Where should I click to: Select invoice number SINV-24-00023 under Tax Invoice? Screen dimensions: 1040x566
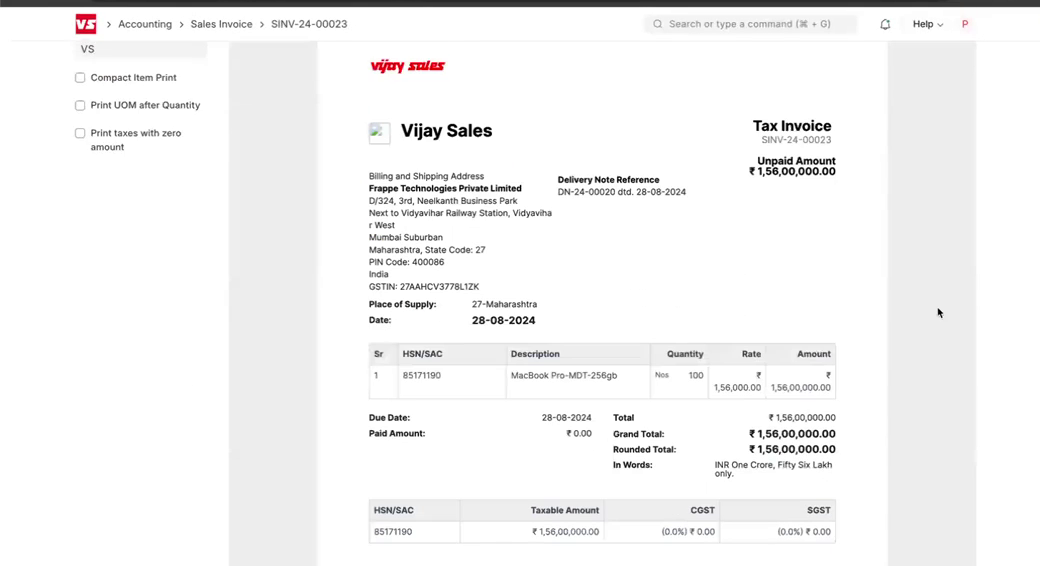tap(796, 140)
